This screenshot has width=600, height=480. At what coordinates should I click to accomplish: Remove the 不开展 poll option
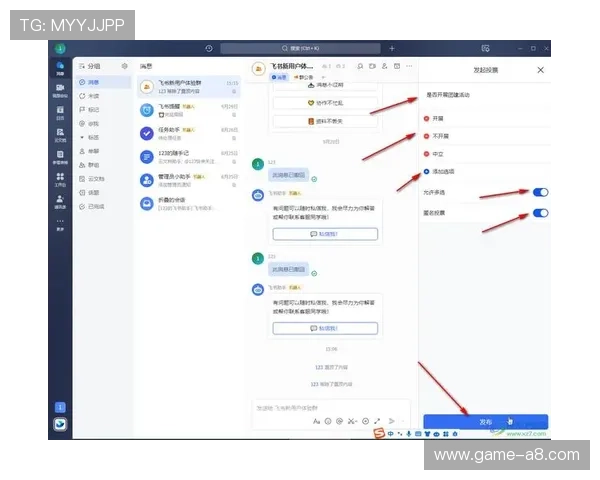[427, 135]
